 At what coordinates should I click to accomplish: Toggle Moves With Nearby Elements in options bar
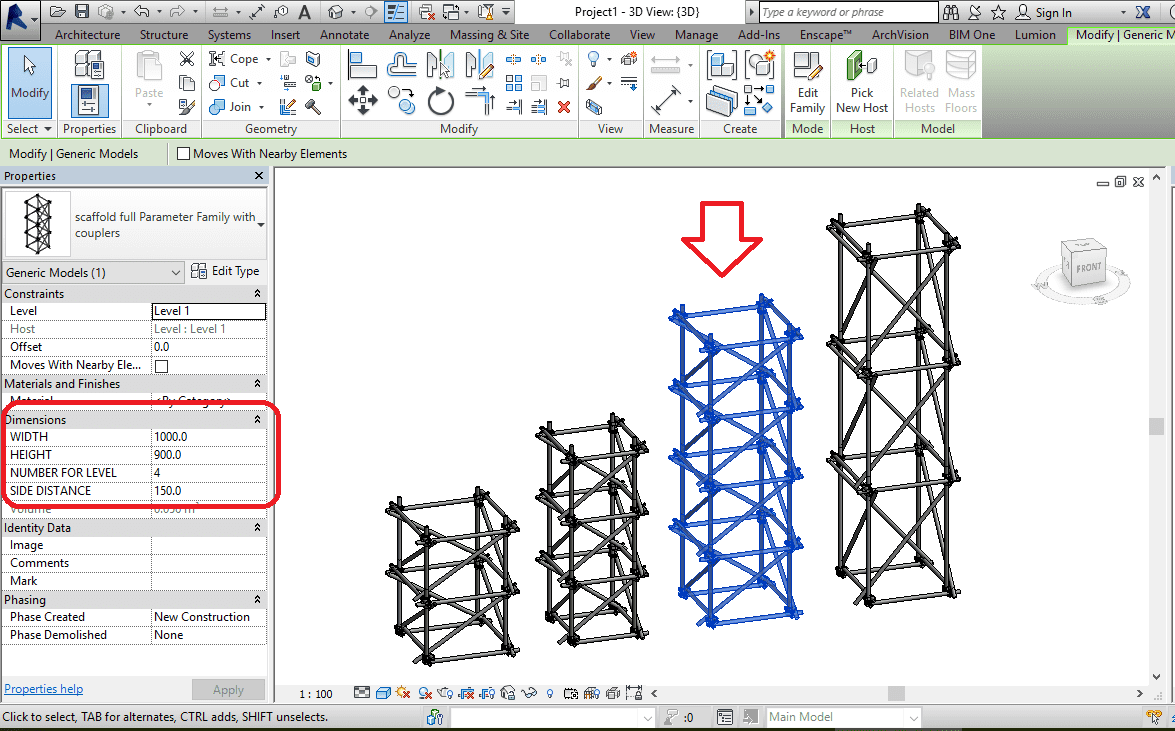click(x=184, y=154)
